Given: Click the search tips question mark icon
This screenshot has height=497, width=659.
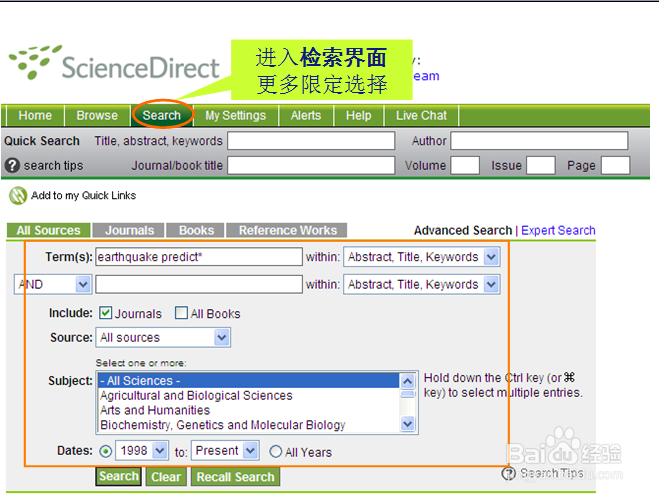Looking at the screenshot, I should (12, 165).
